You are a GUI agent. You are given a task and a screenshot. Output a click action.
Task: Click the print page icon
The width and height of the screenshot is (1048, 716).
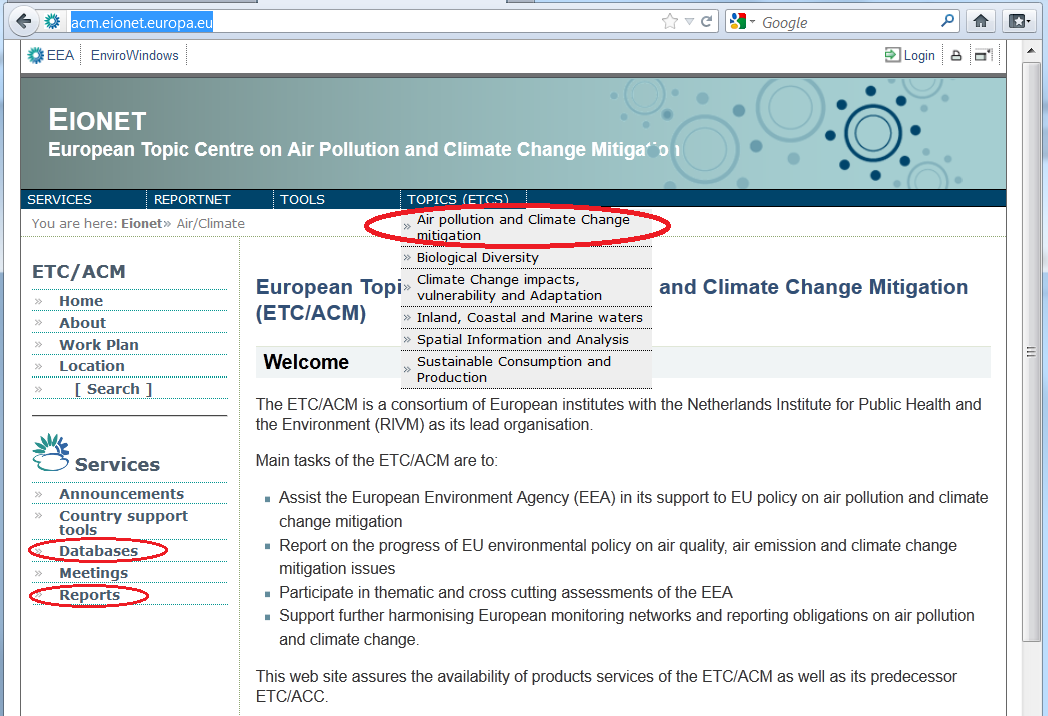tap(956, 55)
